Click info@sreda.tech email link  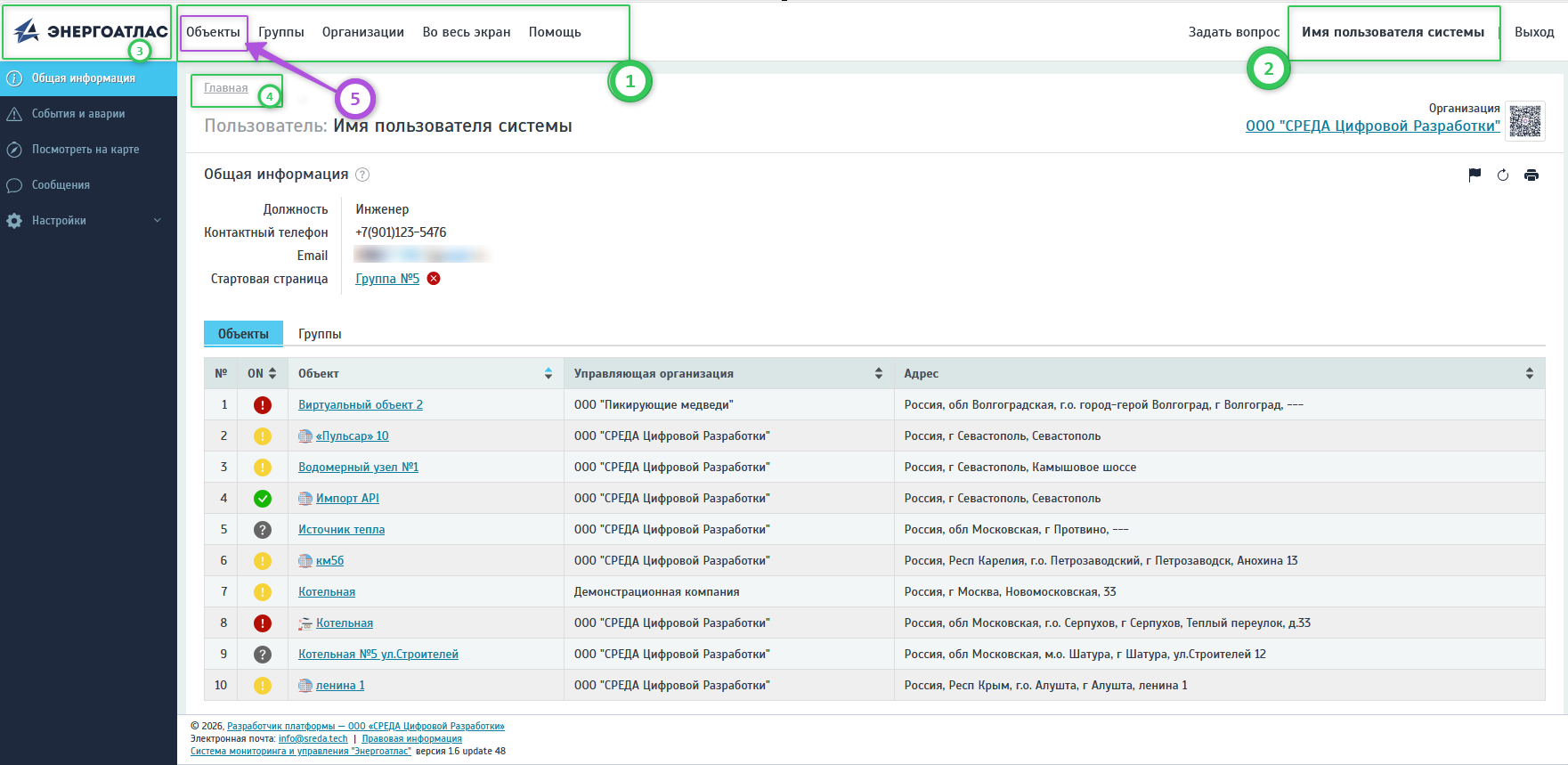(313, 739)
